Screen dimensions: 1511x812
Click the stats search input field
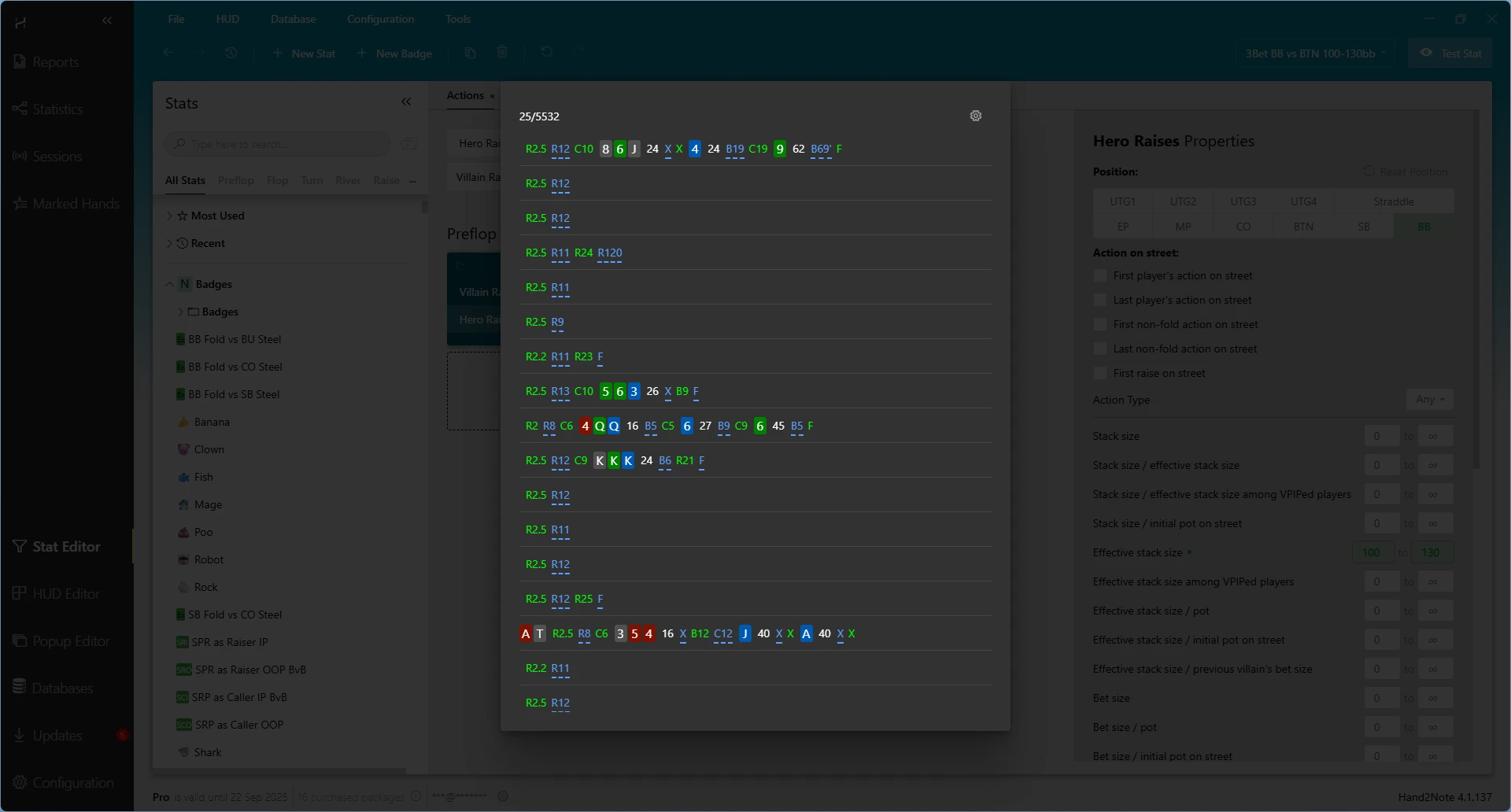click(x=279, y=144)
